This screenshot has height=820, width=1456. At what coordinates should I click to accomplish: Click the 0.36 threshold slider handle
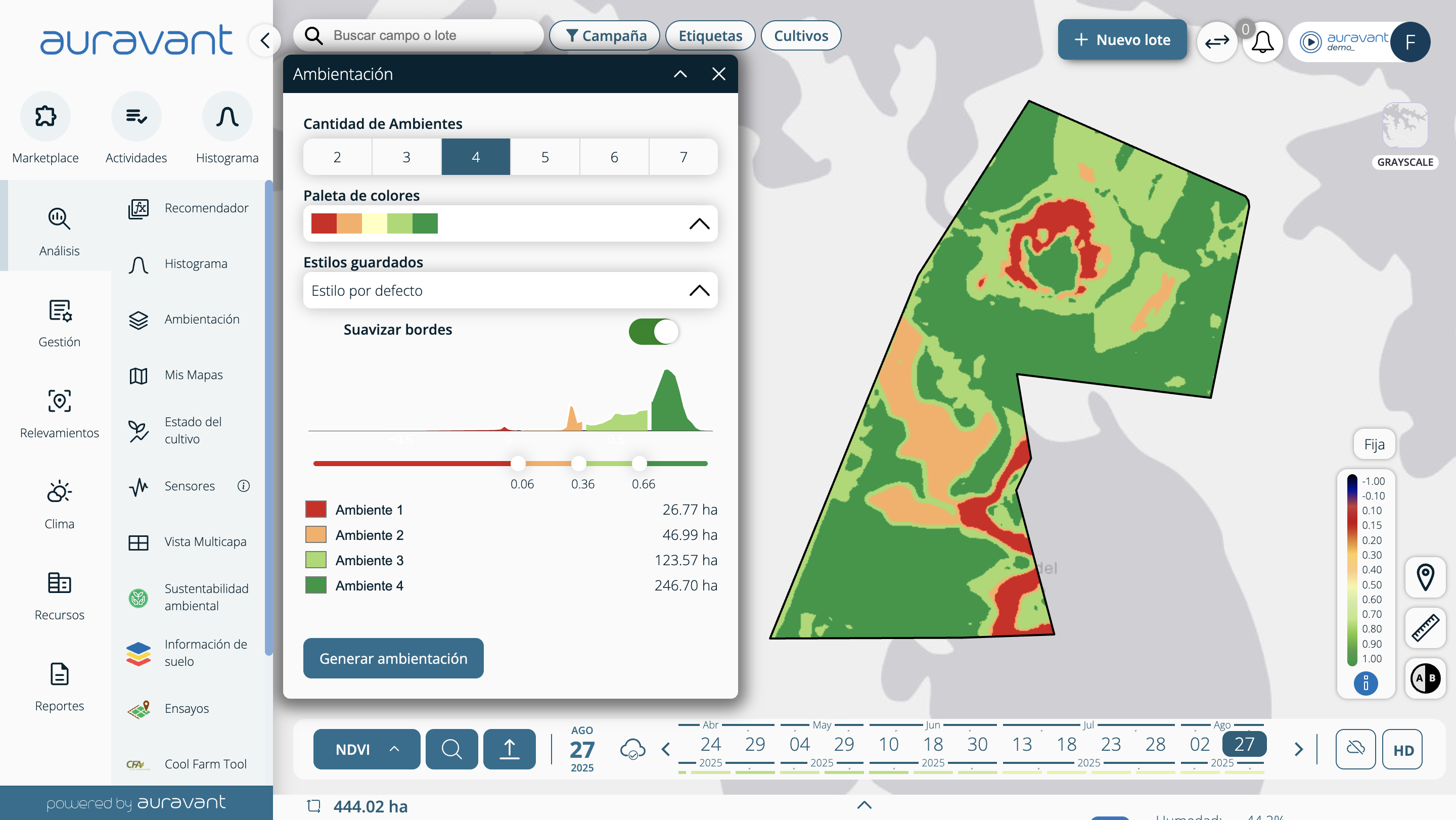pos(578,464)
